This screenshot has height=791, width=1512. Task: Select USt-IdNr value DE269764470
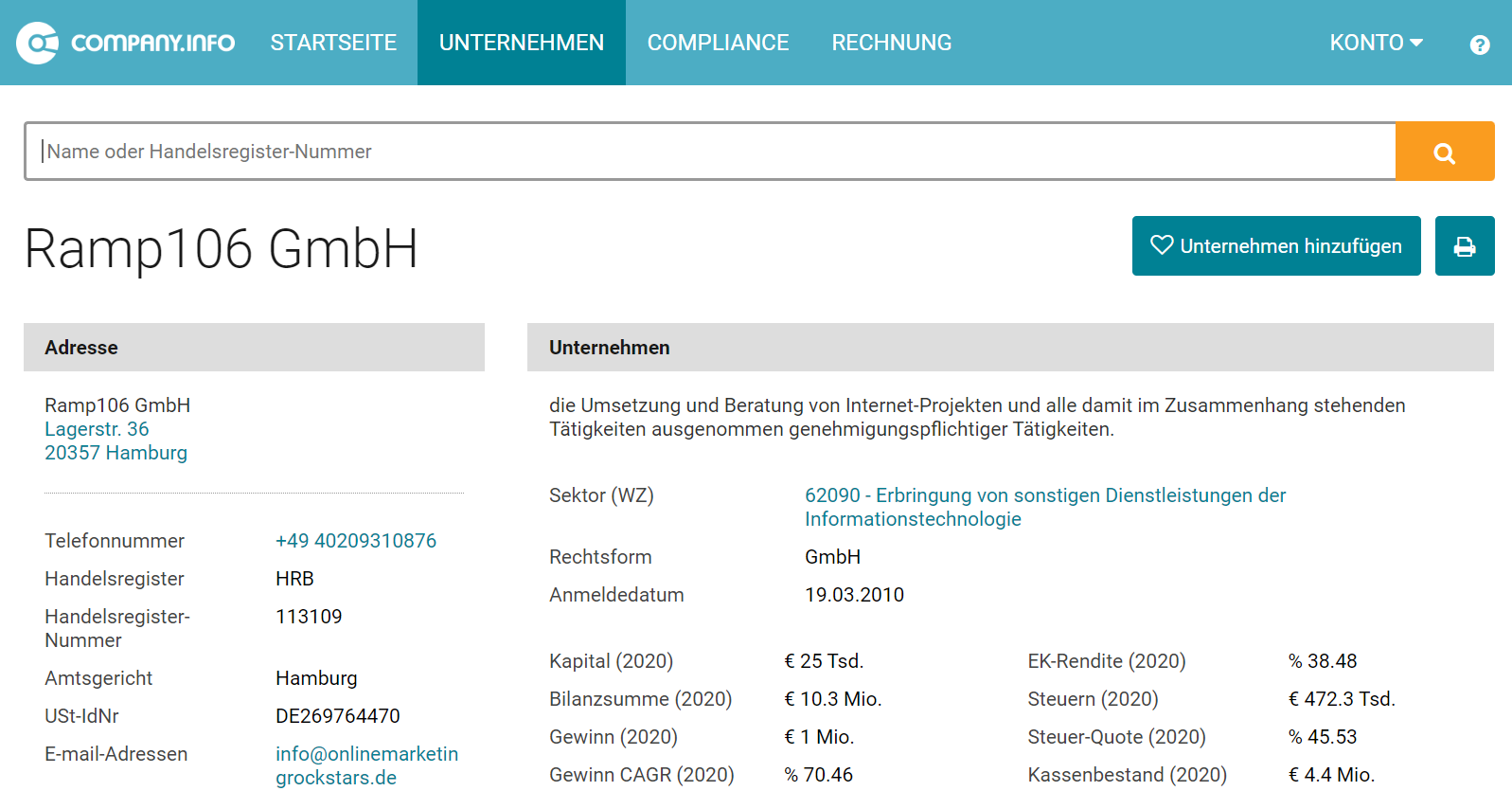tap(338, 716)
